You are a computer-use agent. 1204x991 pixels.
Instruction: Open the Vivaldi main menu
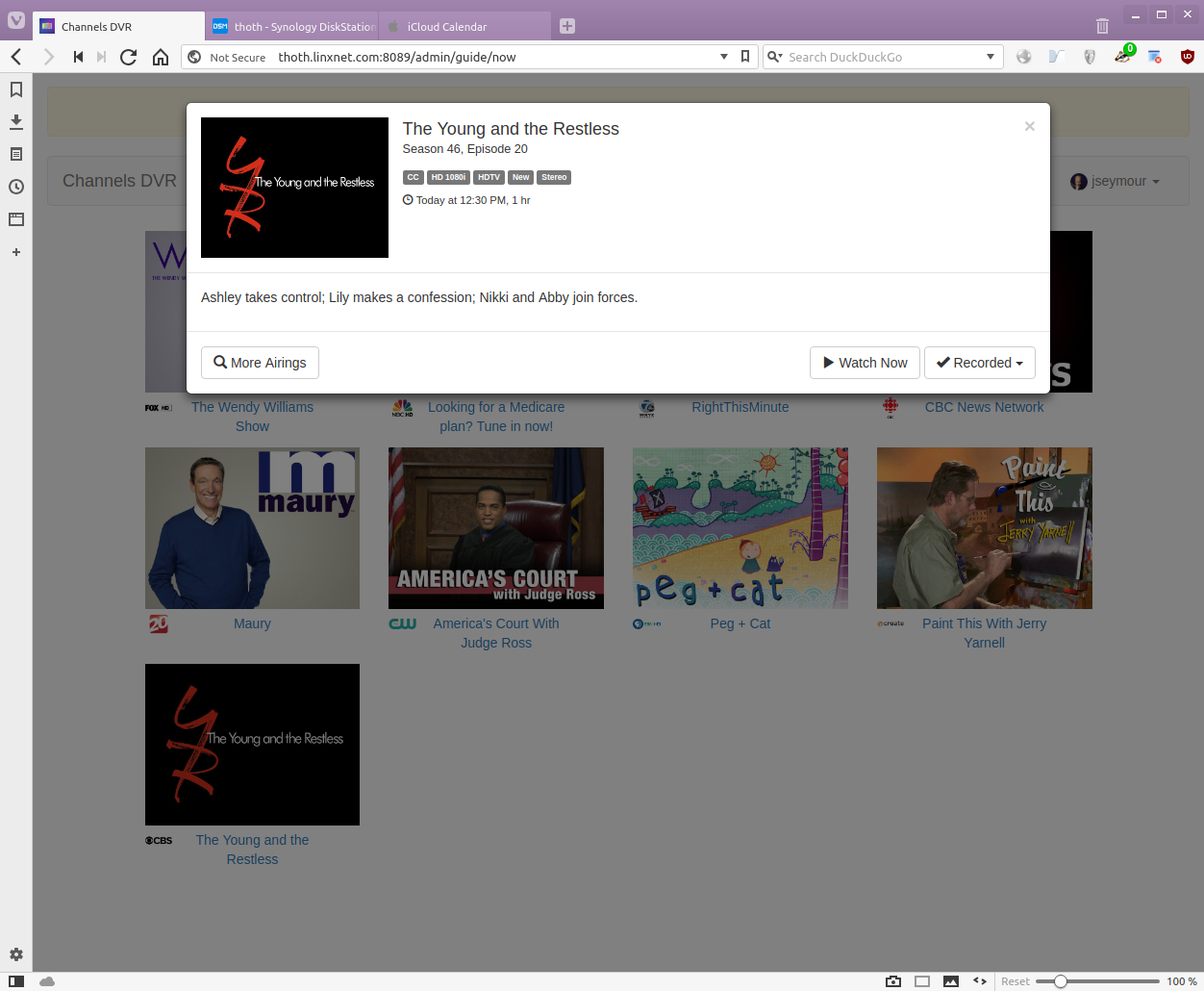pyautogui.click(x=16, y=19)
